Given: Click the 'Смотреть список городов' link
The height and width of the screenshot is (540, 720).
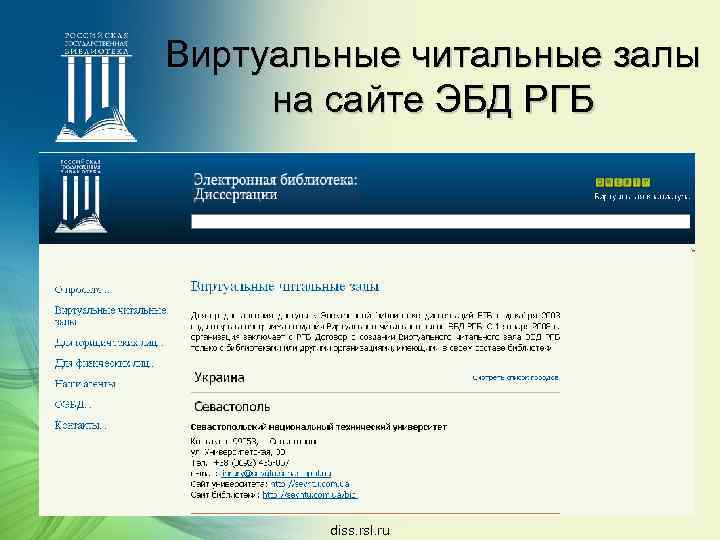Looking at the screenshot, I should [x=516, y=378].
